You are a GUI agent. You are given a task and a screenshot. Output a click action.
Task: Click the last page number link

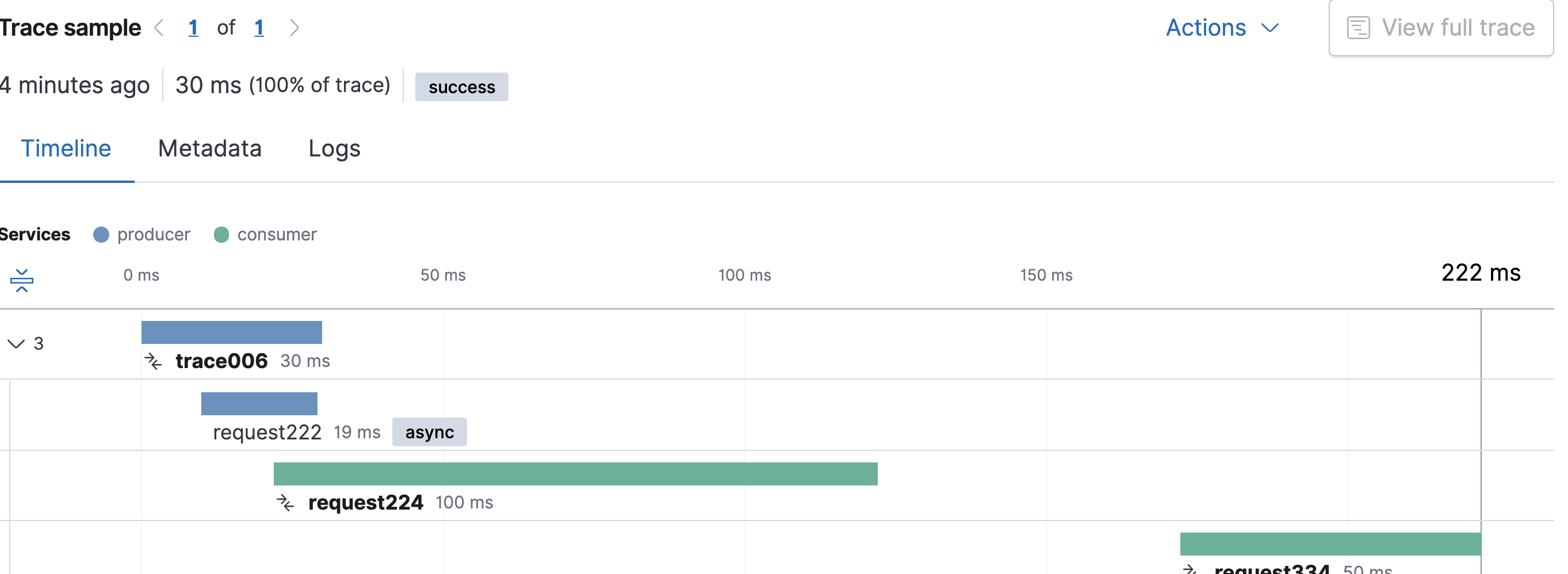point(261,28)
